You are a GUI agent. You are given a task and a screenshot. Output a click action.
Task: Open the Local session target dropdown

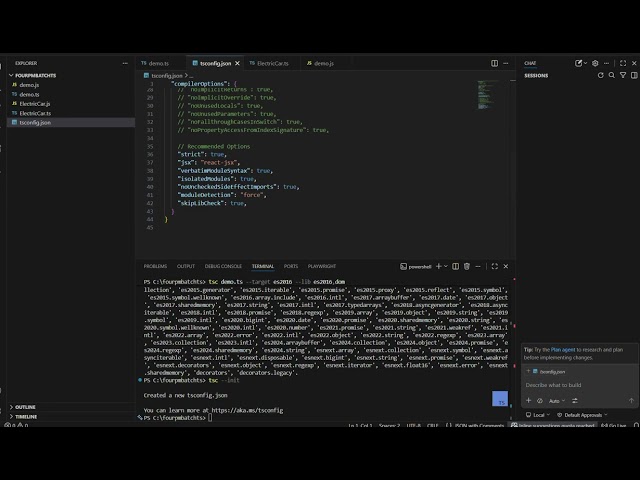(538, 415)
